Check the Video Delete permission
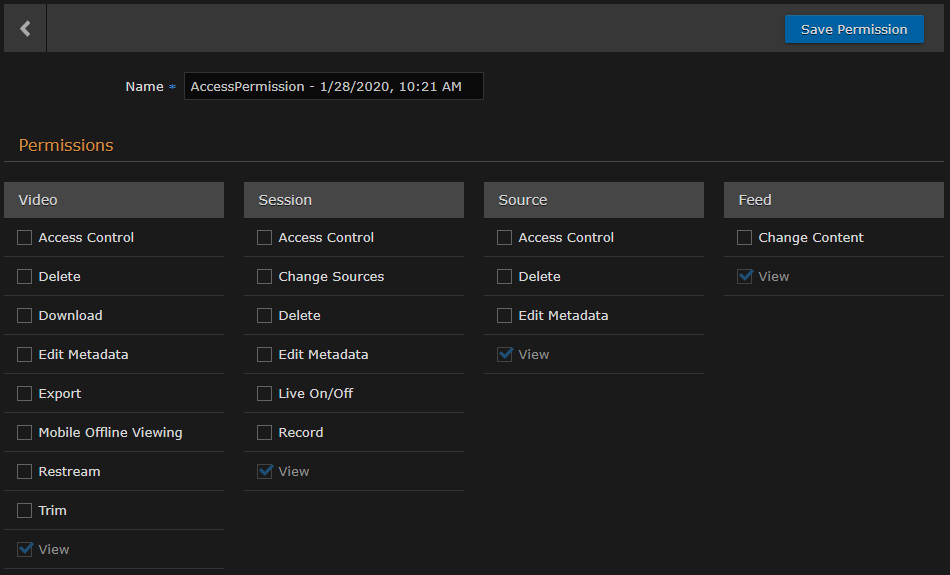This screenshot has width=950, height=575. point(25,277)
